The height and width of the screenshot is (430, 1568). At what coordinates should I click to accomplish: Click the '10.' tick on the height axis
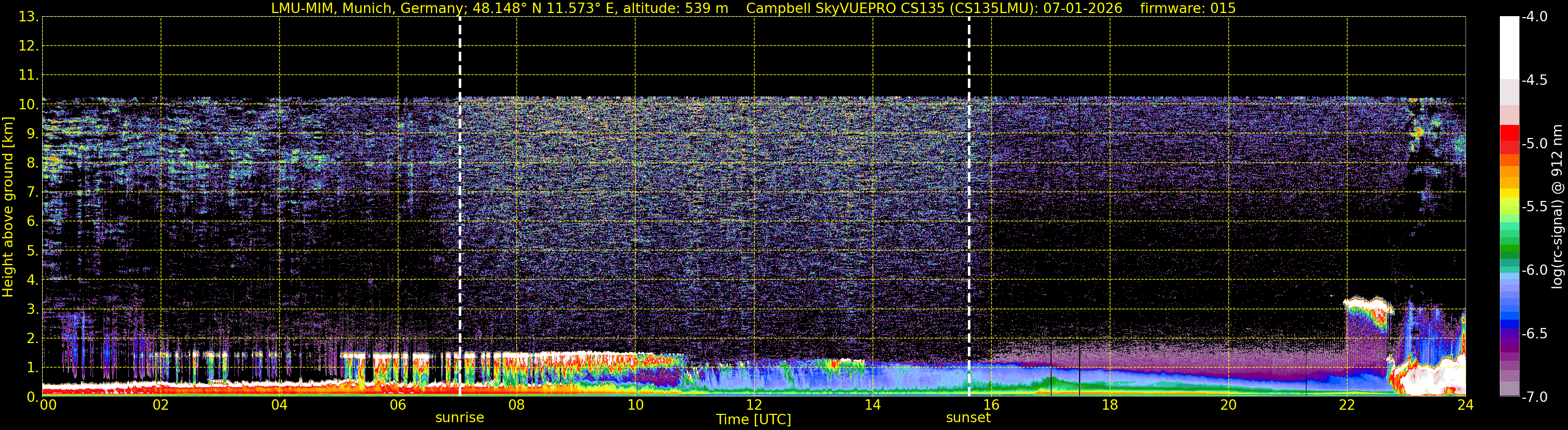tap(29, 104)
